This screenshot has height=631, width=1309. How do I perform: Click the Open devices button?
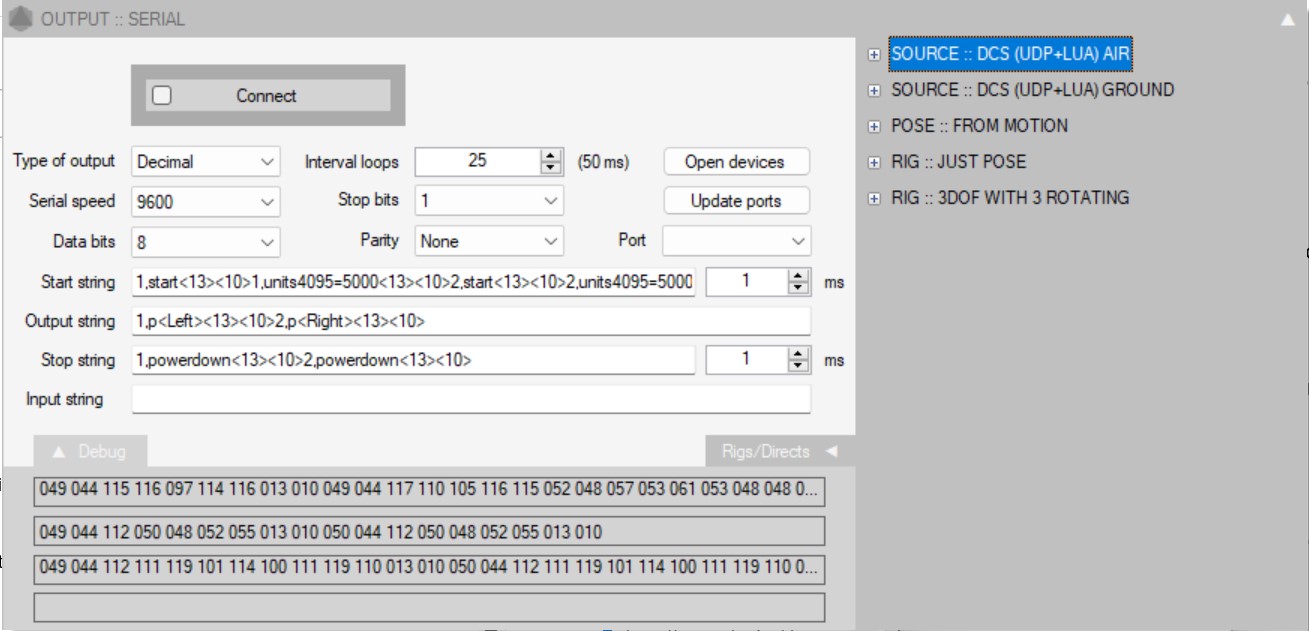coord(735,162)
